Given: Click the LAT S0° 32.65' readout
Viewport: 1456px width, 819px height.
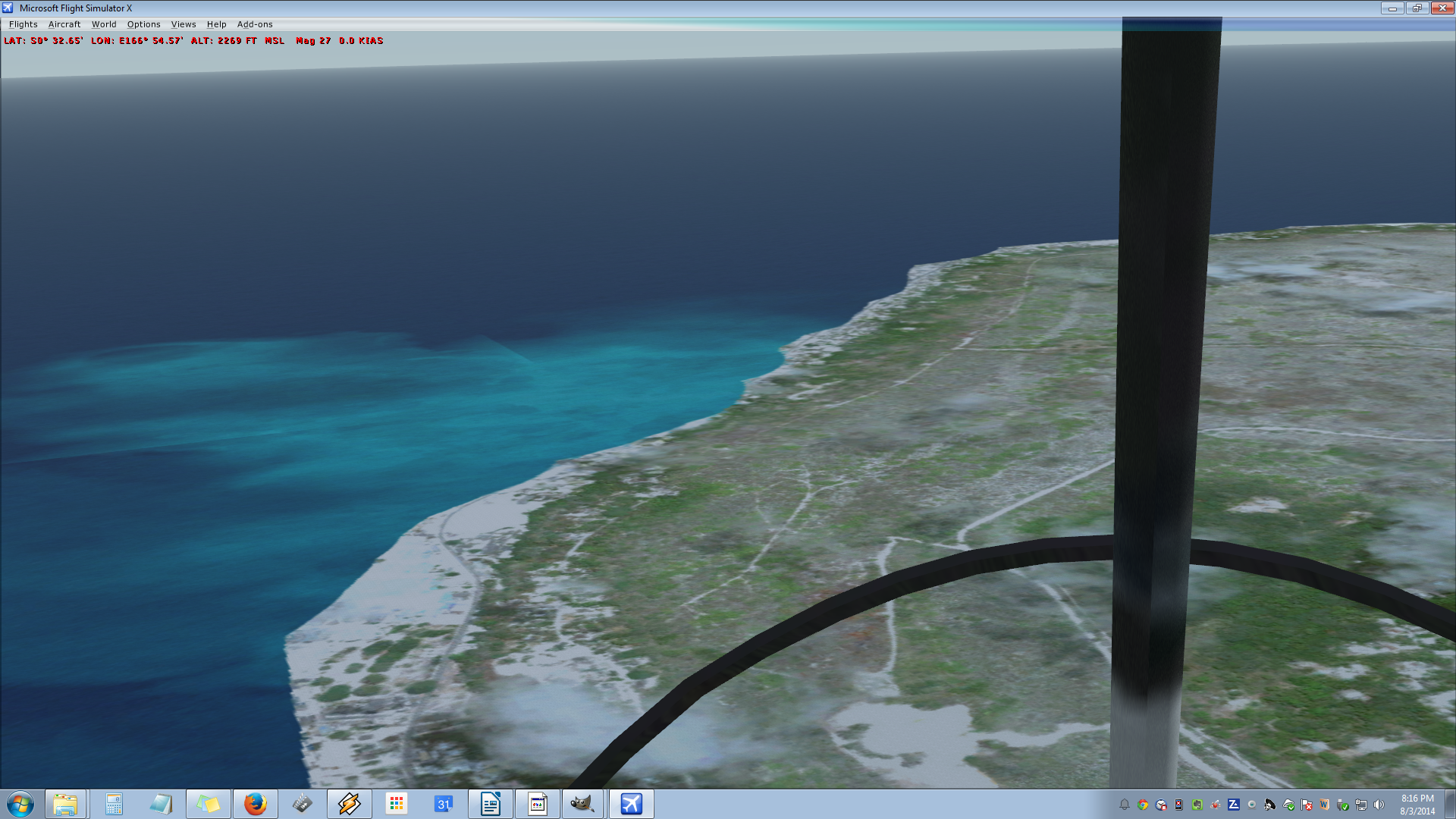Looking at the screenshot, I should pos(43,41).
